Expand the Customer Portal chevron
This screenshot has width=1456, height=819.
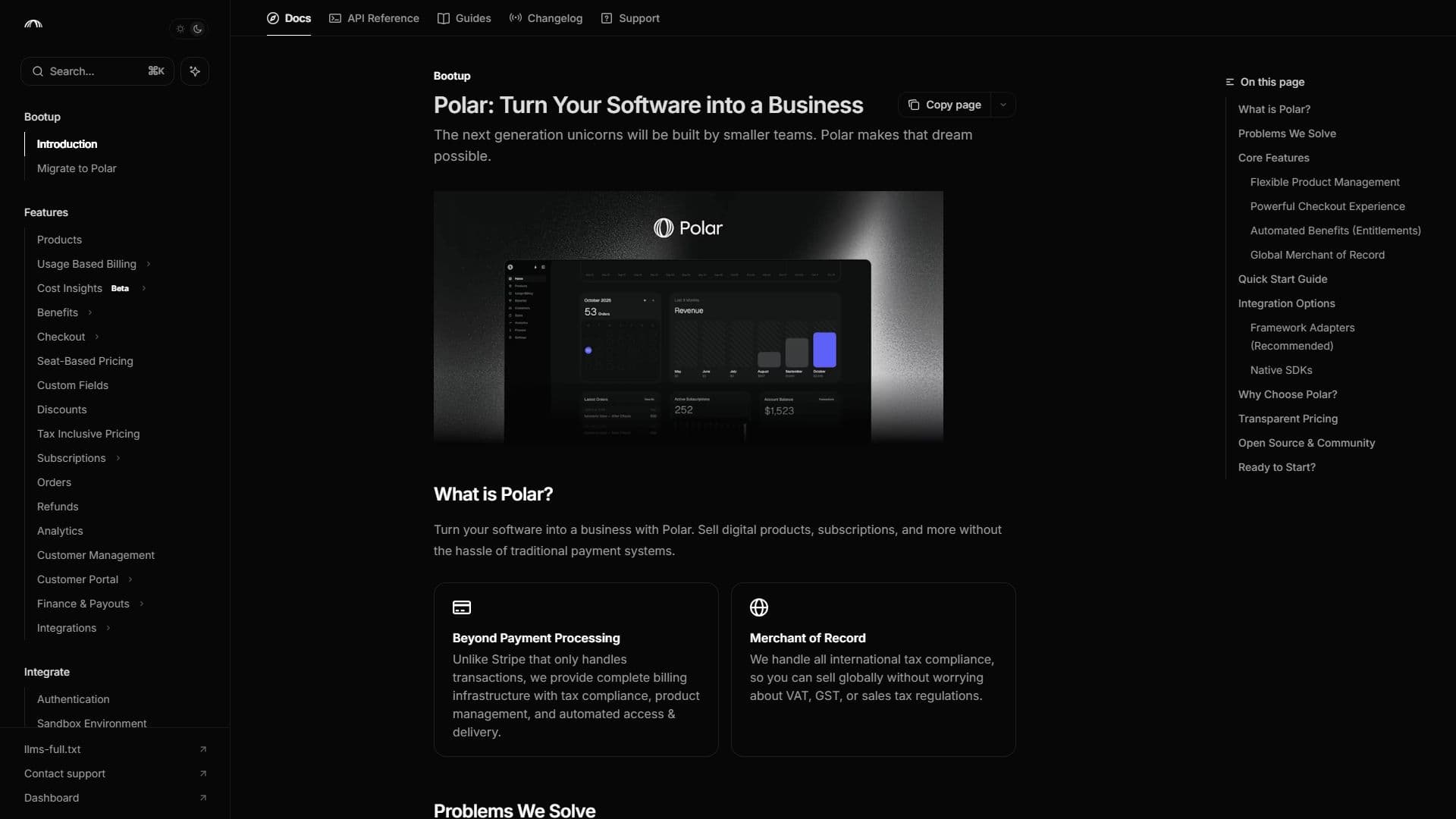click(130, 579)
